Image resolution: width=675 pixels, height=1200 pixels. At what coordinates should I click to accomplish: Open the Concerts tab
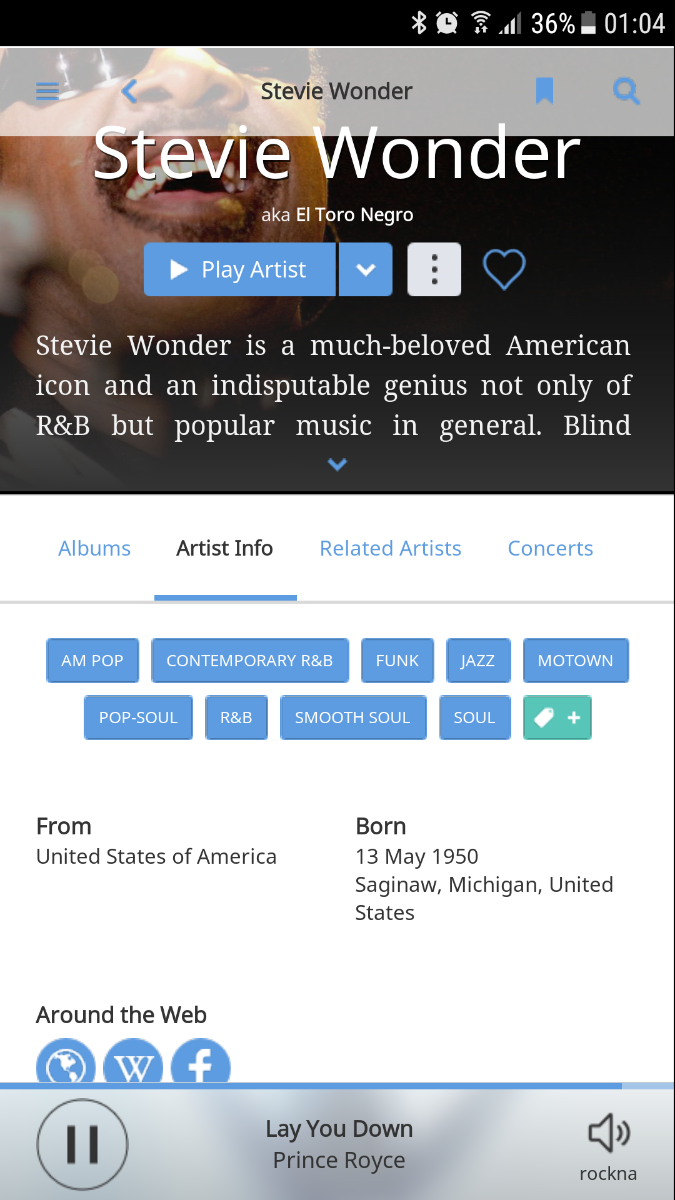pos(550,548)
